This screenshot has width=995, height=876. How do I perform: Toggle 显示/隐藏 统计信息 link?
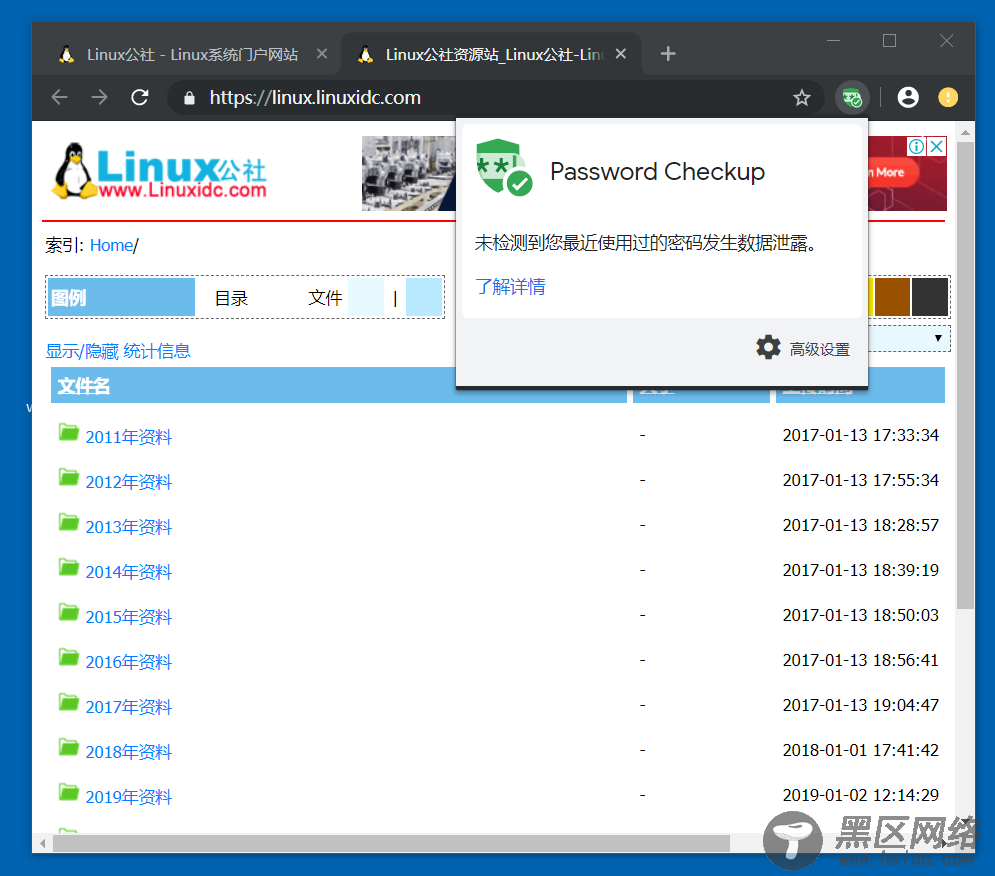pos(118,351)
